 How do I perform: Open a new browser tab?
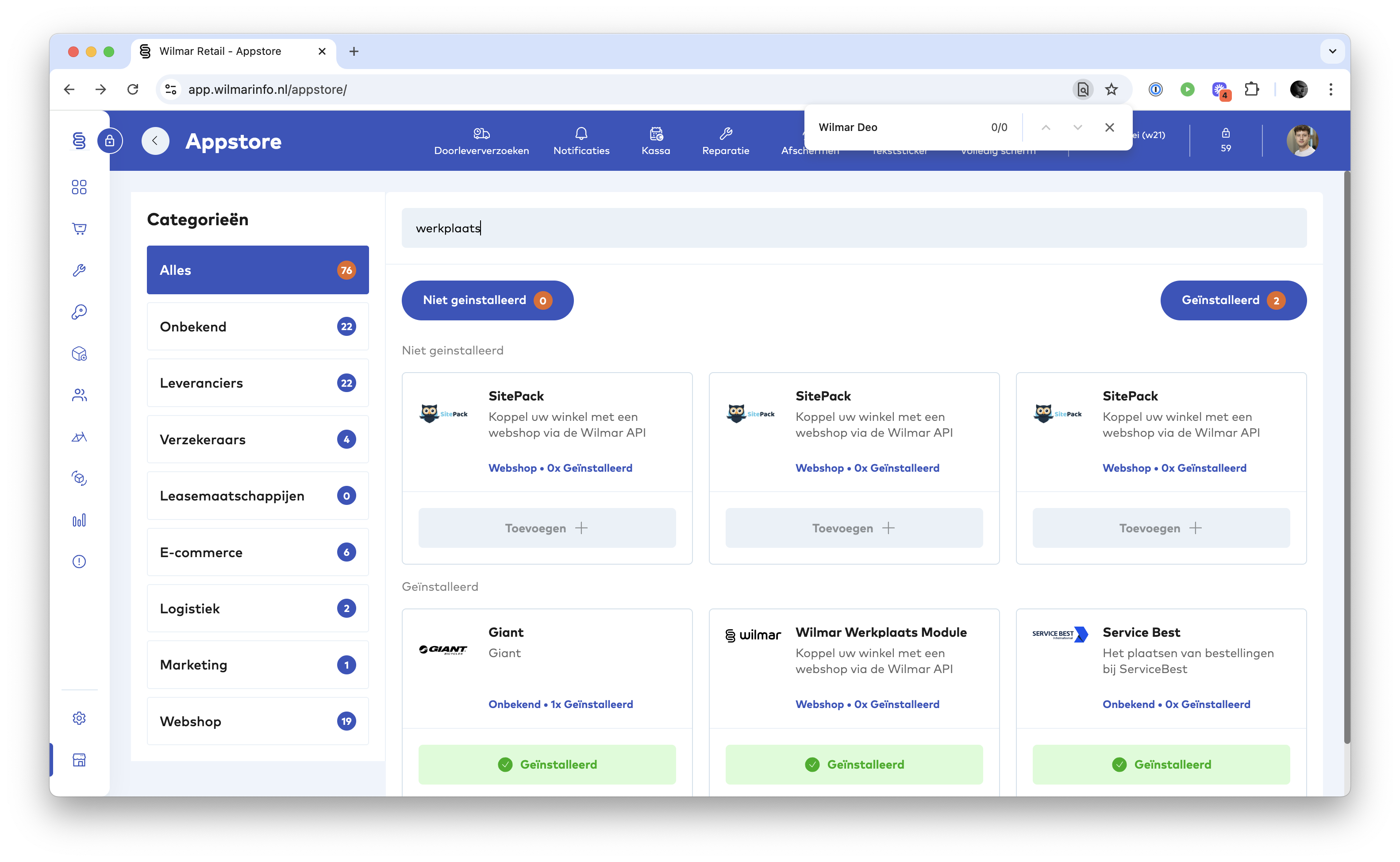(354, 51)
